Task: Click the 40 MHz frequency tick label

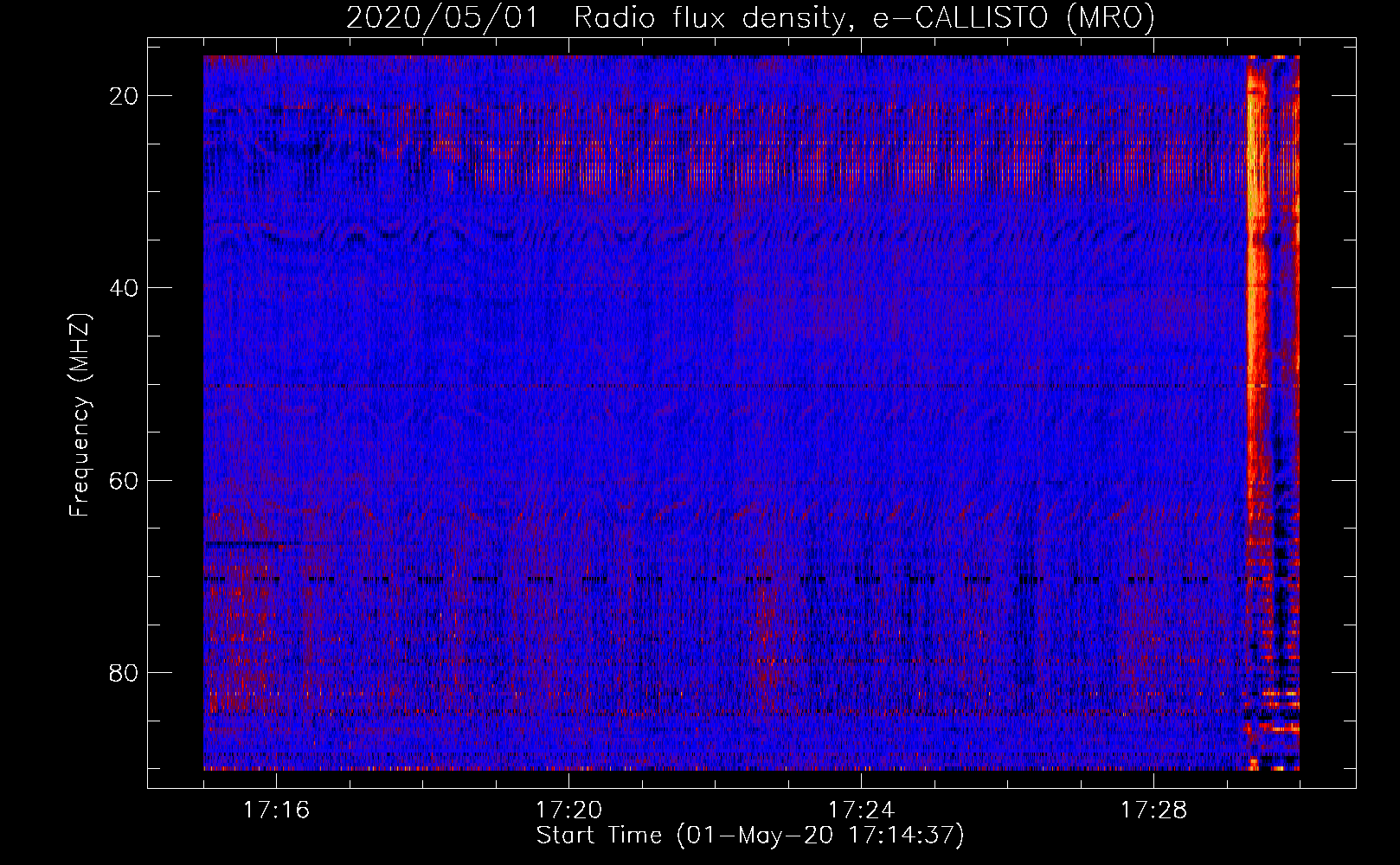Action: pyautogui.click(x=124, y=288)
